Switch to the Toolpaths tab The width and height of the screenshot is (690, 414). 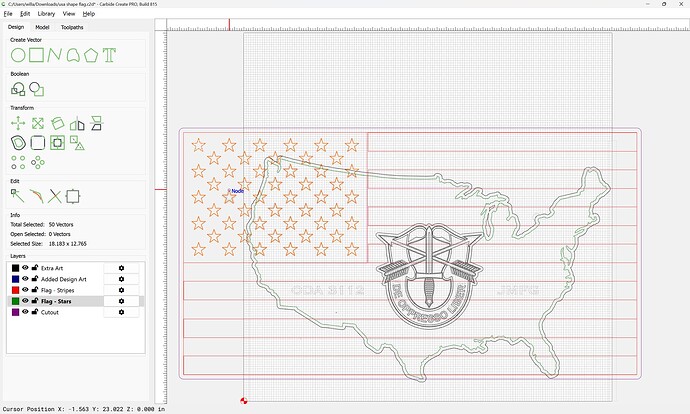(72, 27)
